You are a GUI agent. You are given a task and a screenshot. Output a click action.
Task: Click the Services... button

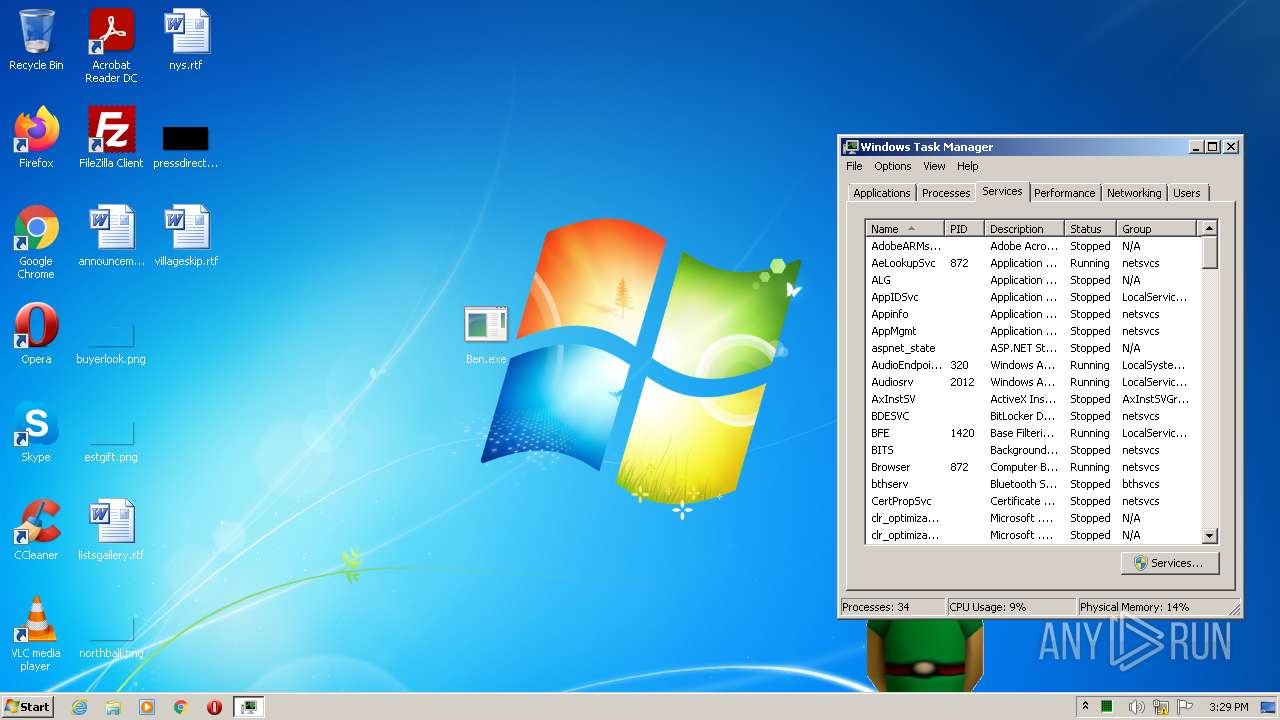(x=1169, y=563)
